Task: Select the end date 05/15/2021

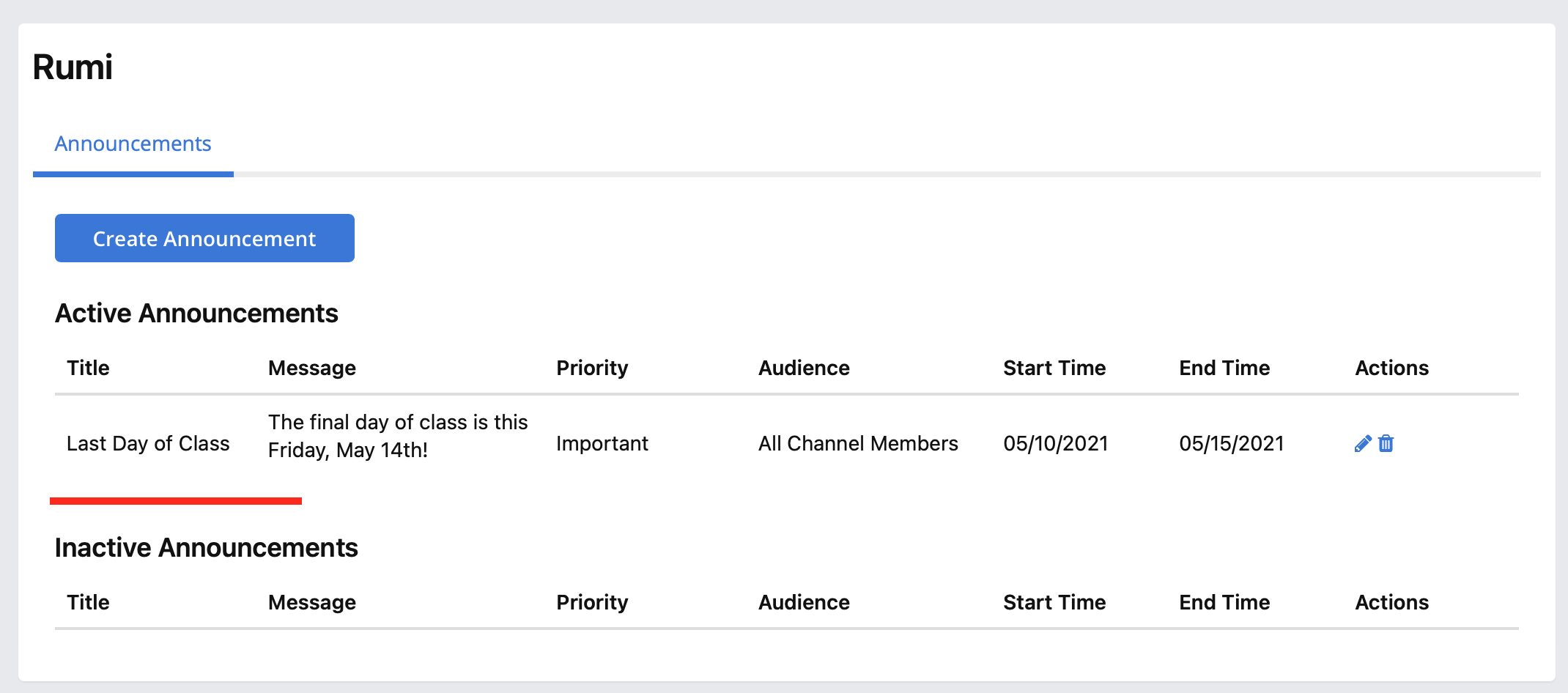Action: pos(1232,443)
